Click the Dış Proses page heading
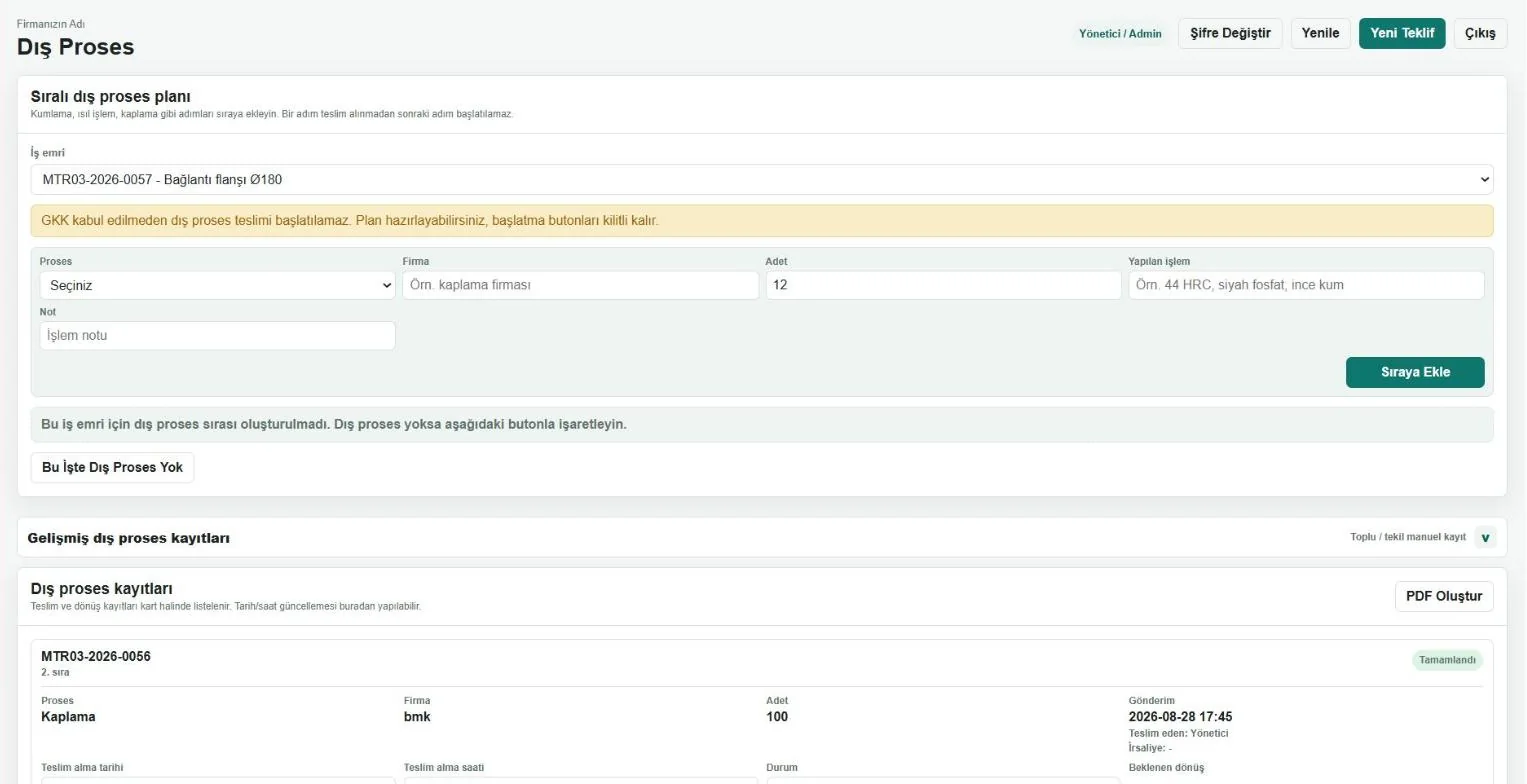Viewport: 1527px width, 784px height. pyautogui.click(x=75, y=47)
